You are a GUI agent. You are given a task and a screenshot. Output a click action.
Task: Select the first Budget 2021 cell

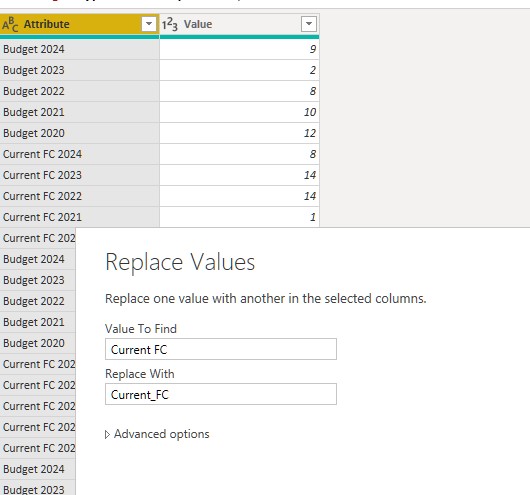tap(79, 112)
